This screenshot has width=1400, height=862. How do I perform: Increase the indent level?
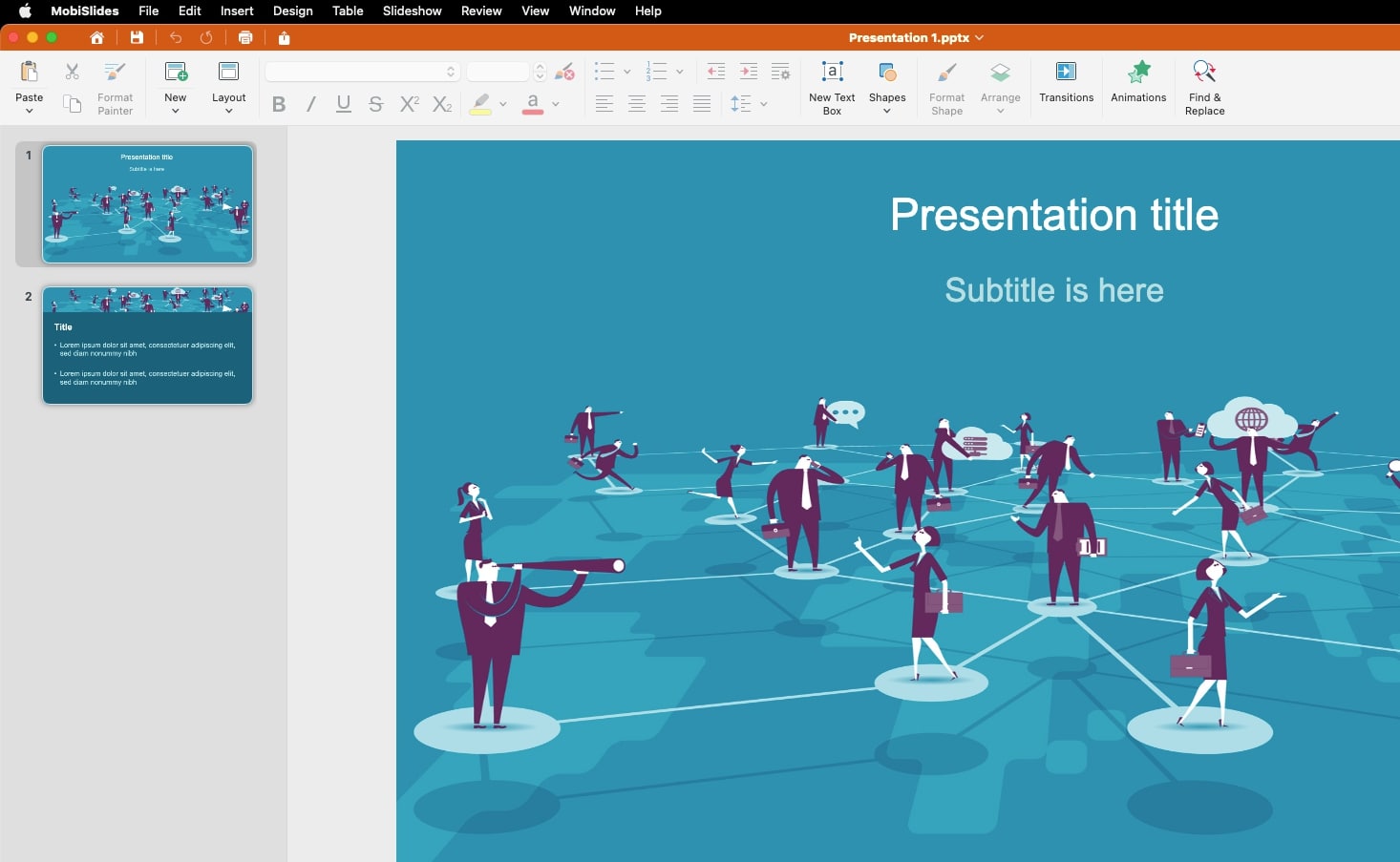pyautogui.click(x=749, y=72)
